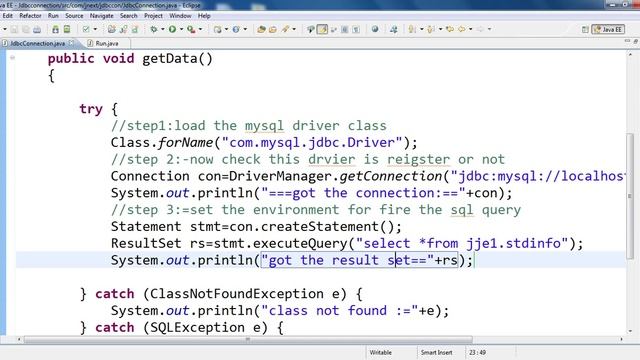Image resolution: width=640 pixels, height=360 pixels.
Task: Click the Open Type folder icon
Action: (x=262, y=29)
